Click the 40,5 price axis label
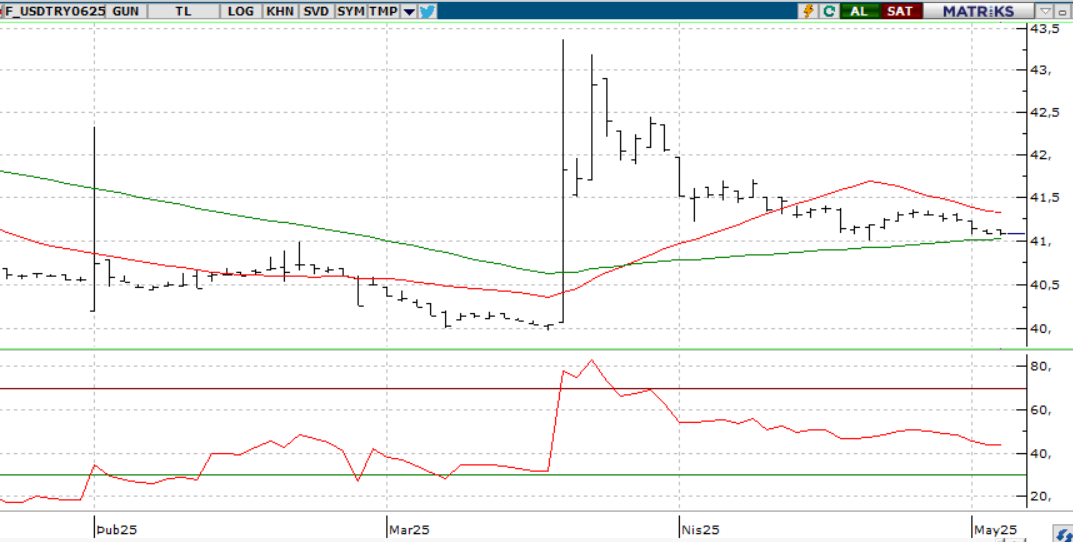This screenshot has width=1073, height=542. click(1046, 285)
